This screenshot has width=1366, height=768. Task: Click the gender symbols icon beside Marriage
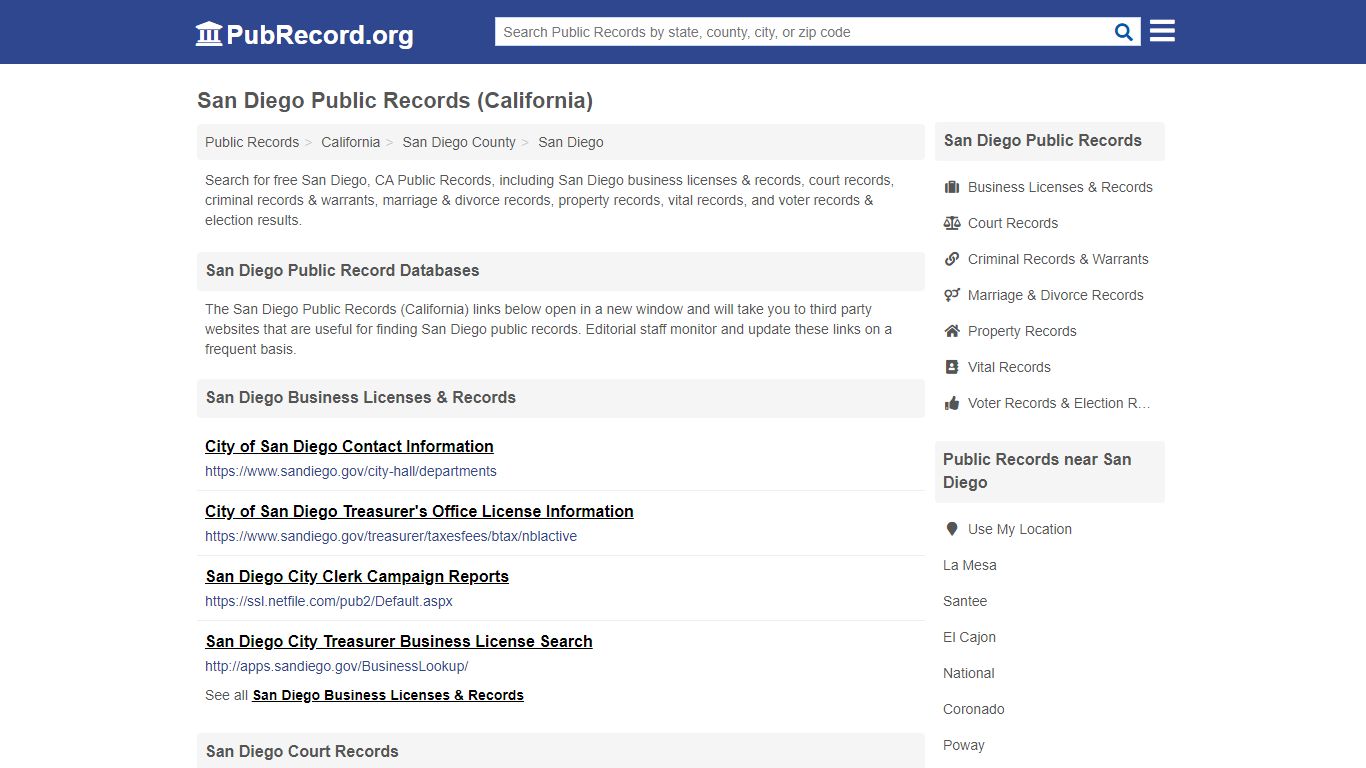pos(952,295)
